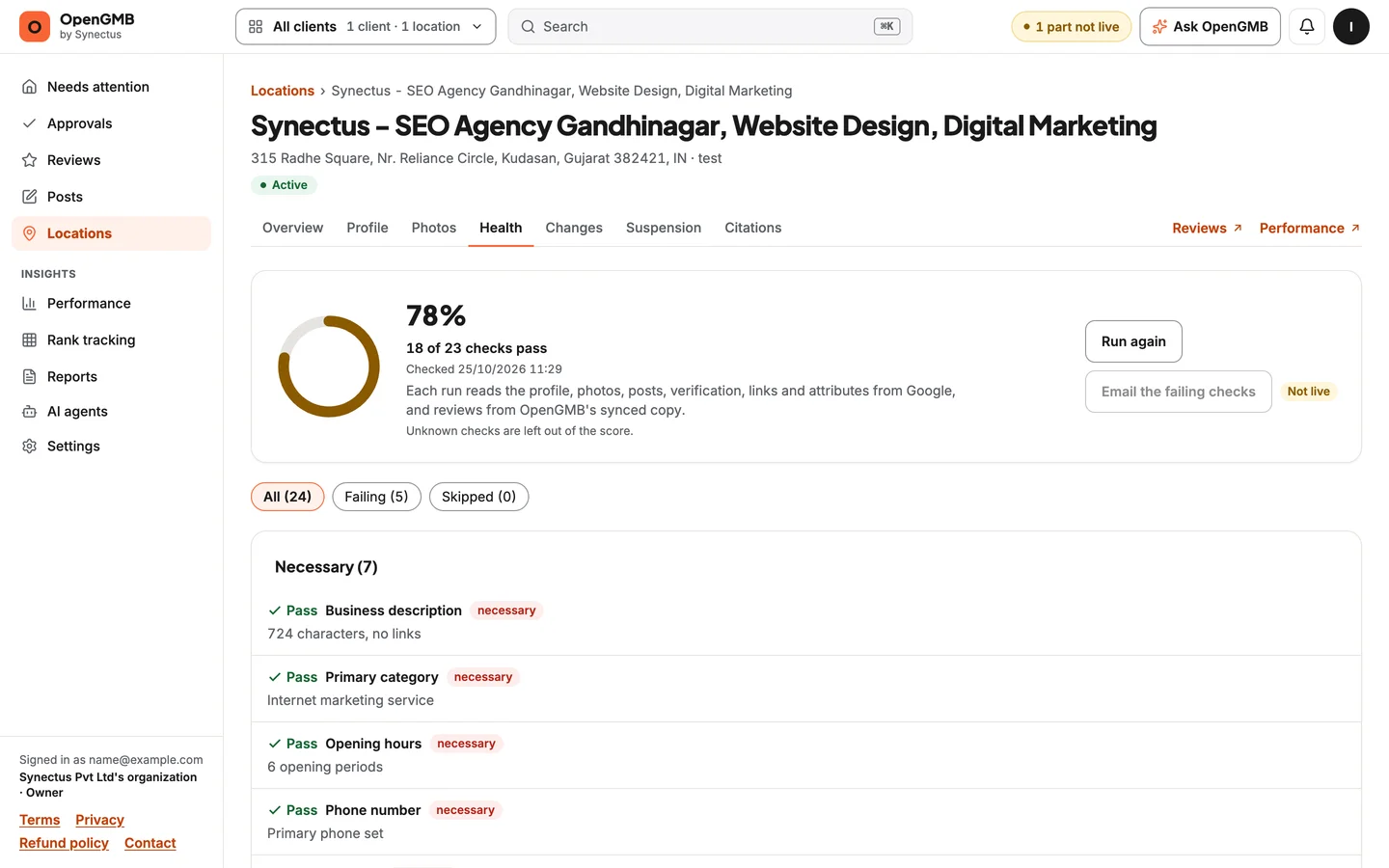
Task: Open Posts in the sidebar
Action: point(111,197)
